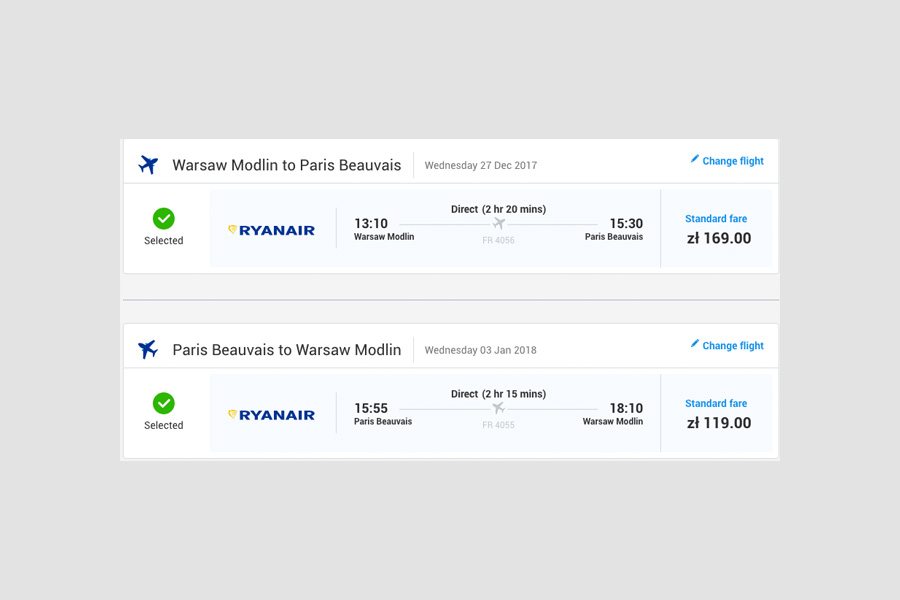Image resolution: width=900 pixels, height=600 pixels.
Task: Click the Wednesday 27 Dec 2017 date
Action: 480,166
